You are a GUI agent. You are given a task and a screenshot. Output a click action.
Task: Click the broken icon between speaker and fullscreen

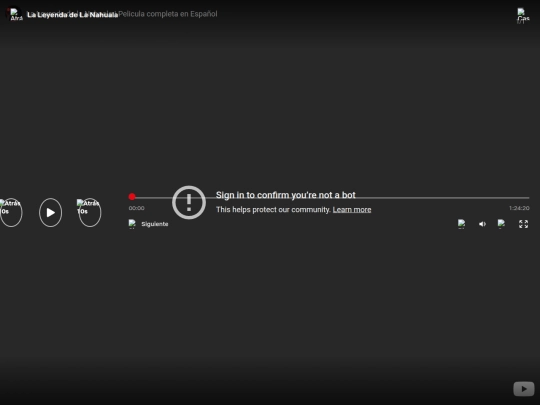click(502, 224)
